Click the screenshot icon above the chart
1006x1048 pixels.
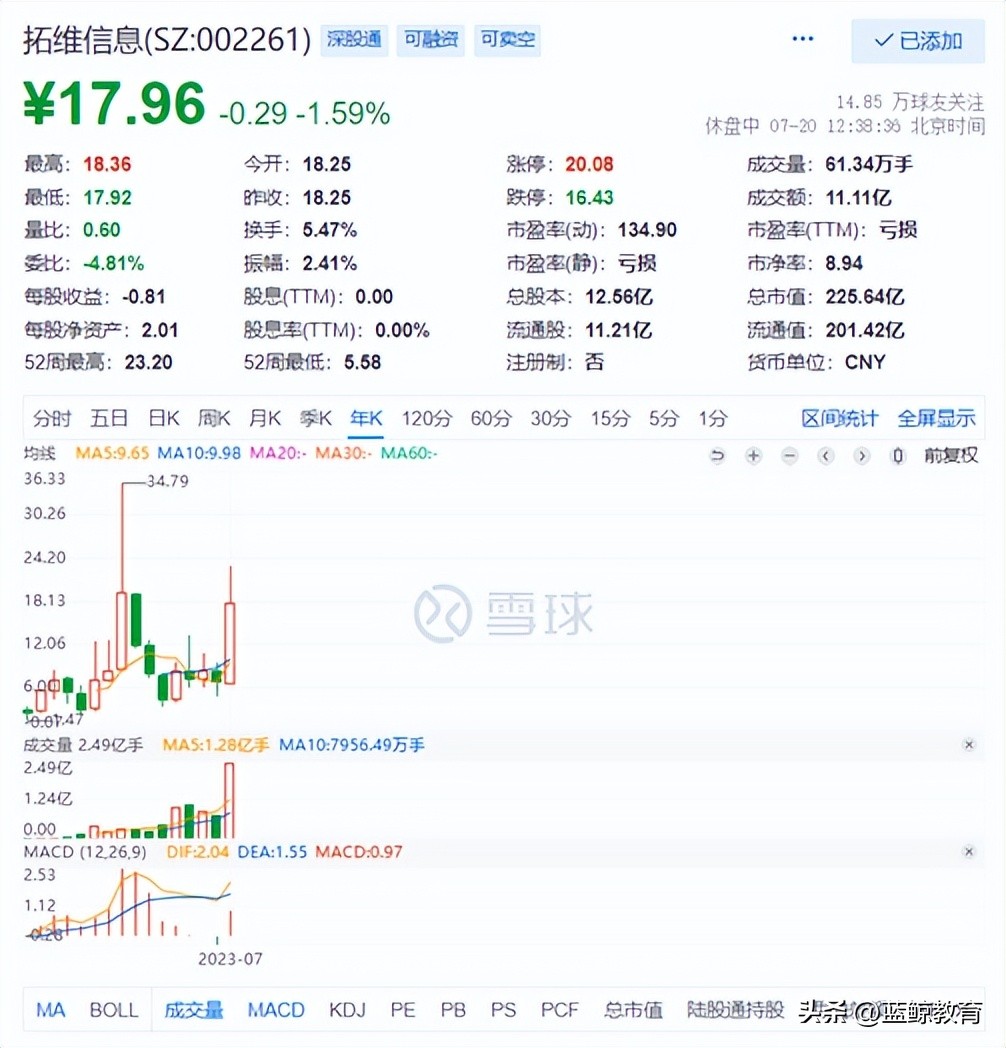click(896, 455)
